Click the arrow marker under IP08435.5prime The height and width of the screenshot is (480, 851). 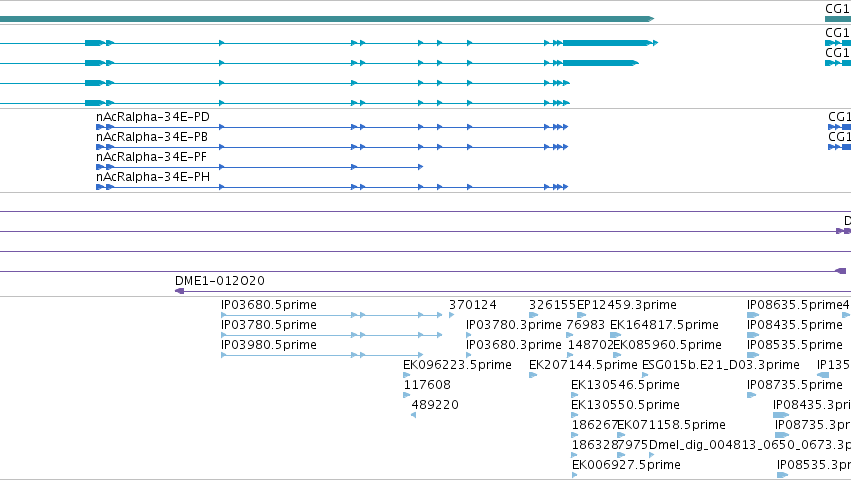click(753, 335)
